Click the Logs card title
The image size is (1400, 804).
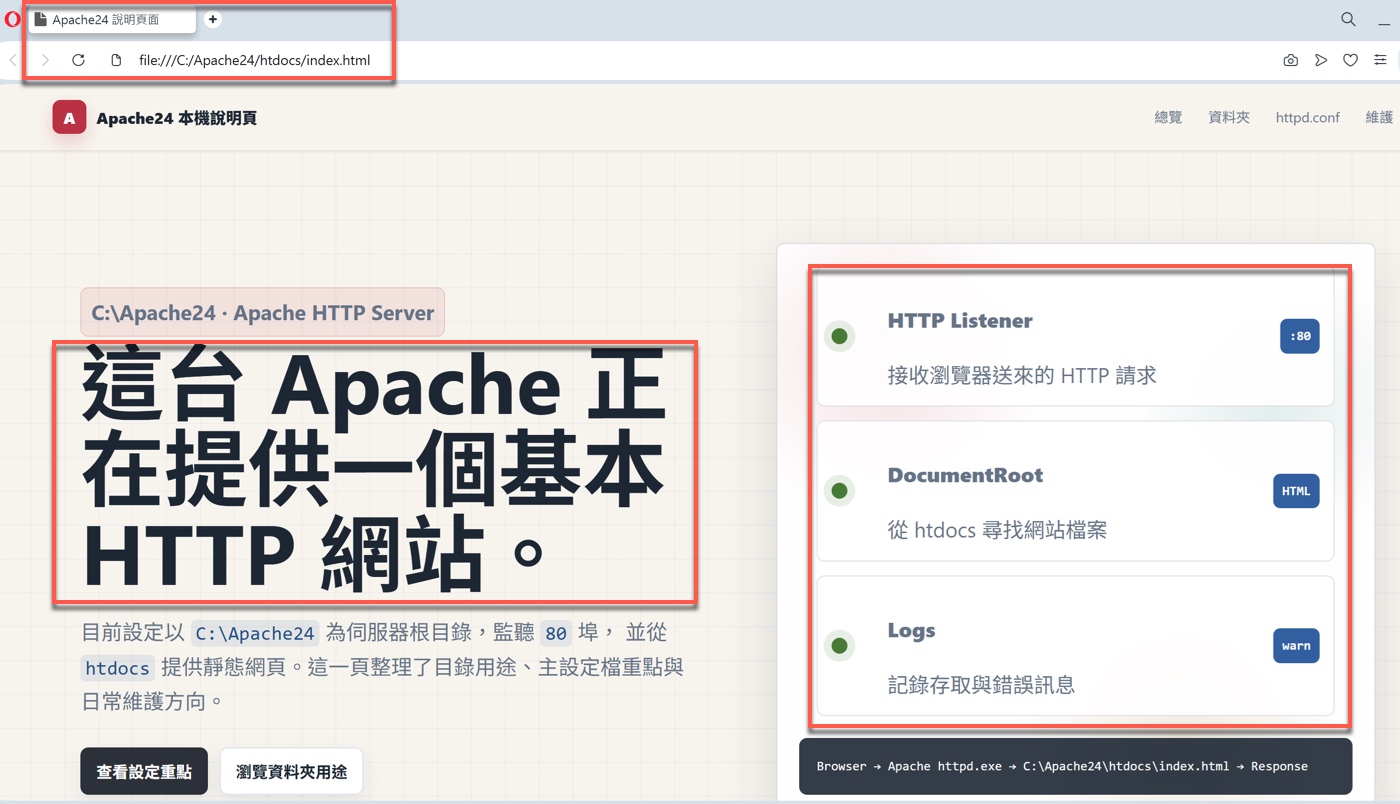[x=911, y=630]
